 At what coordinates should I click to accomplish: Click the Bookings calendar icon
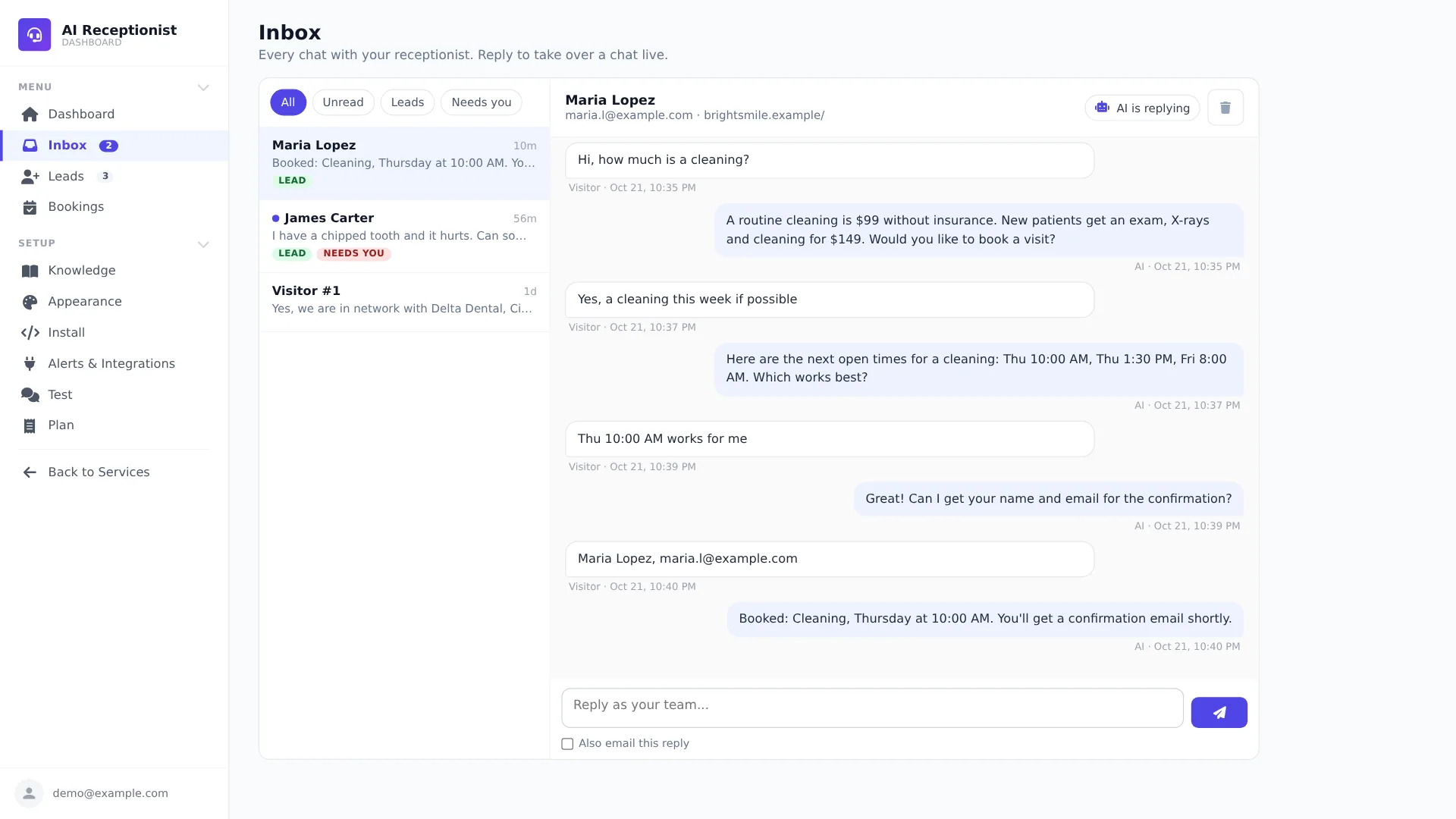pos(30,207)
